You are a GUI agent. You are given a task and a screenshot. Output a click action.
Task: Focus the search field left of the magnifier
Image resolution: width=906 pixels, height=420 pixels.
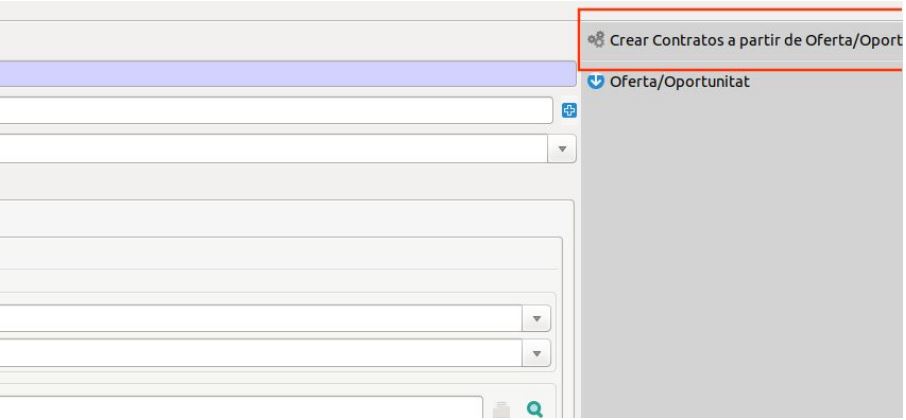[240, 408]
